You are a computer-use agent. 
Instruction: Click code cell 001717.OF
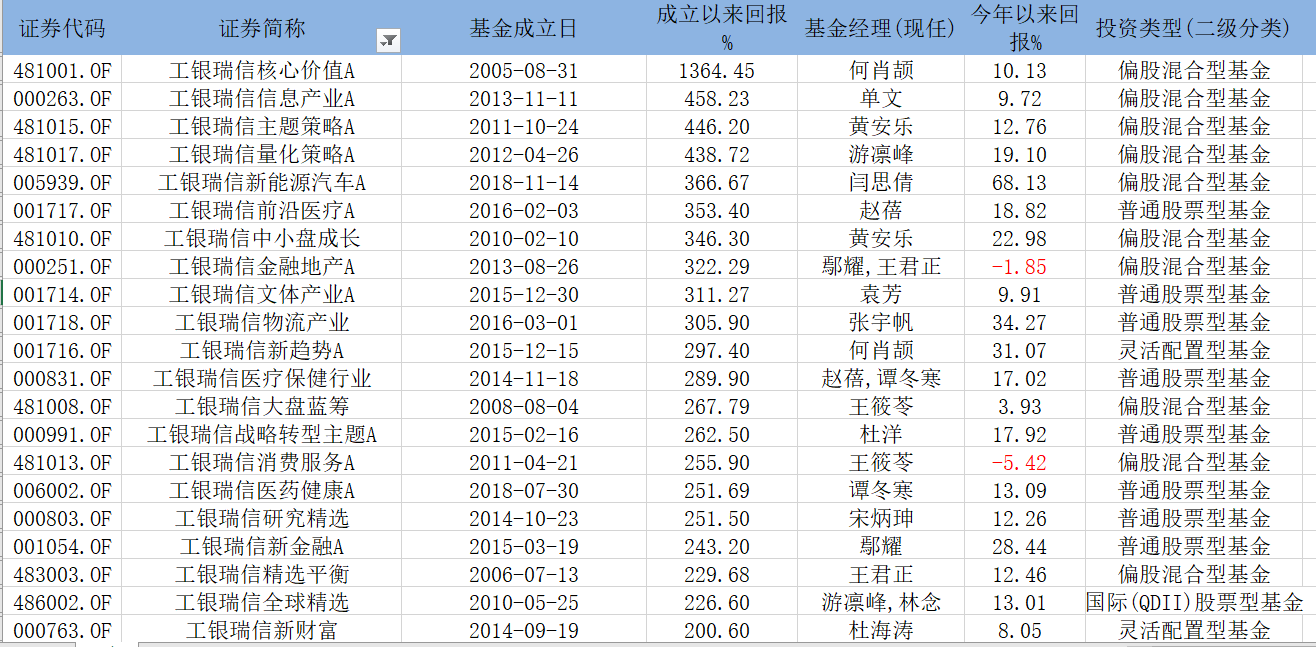click(x=62, y=210)
